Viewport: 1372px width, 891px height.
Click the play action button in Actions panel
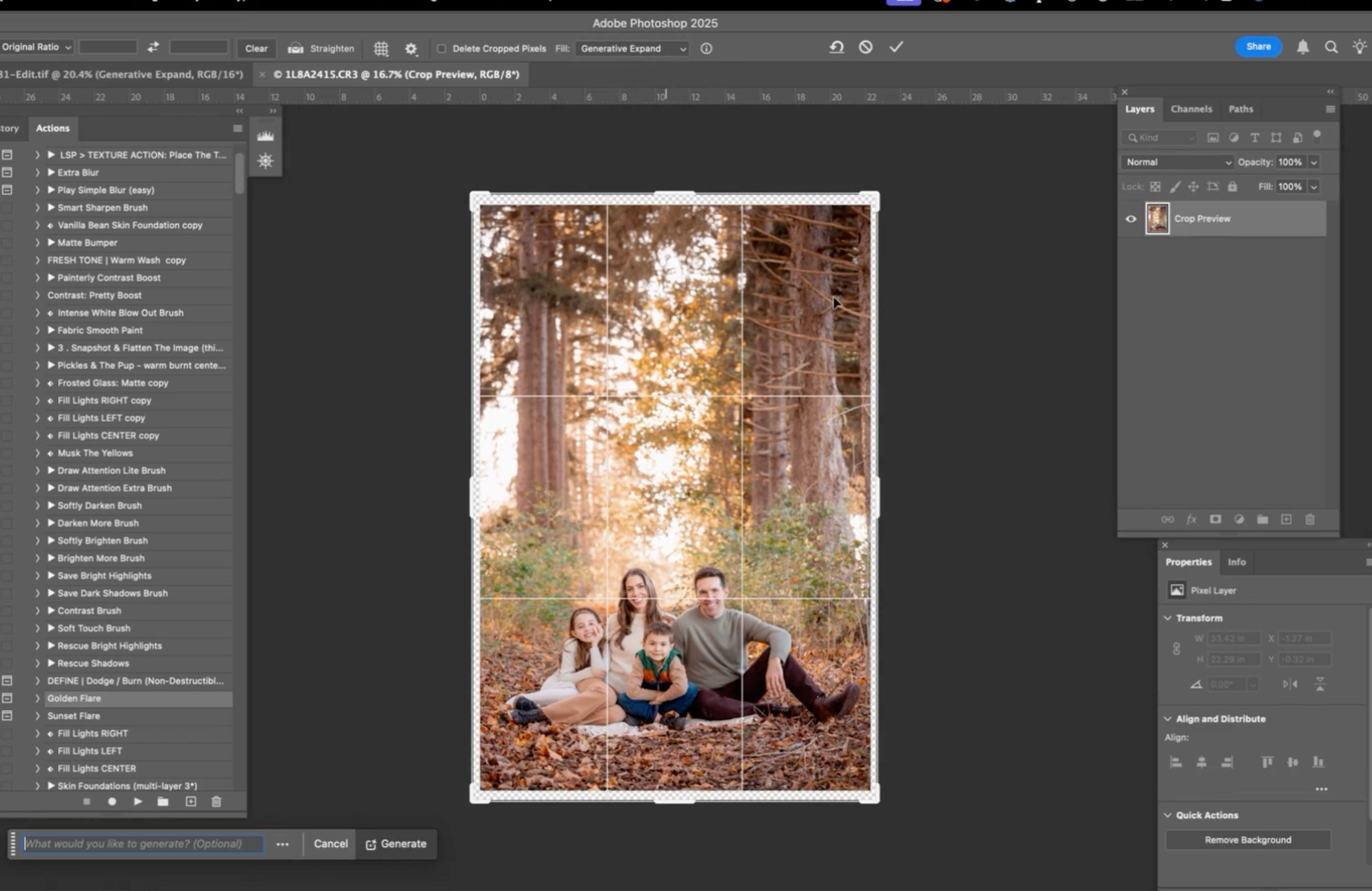tap(137, 801)
